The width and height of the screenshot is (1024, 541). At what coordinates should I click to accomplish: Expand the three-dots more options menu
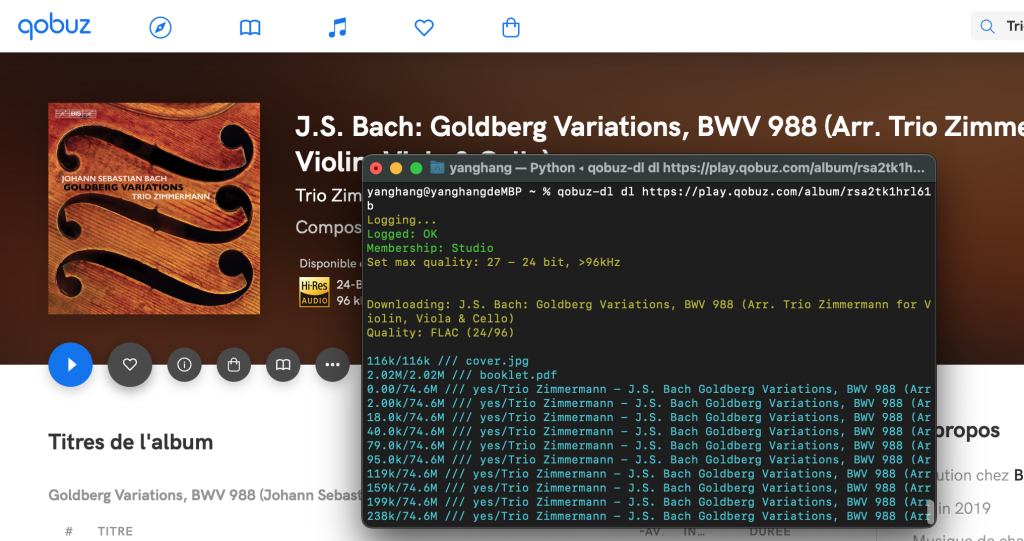332,365
